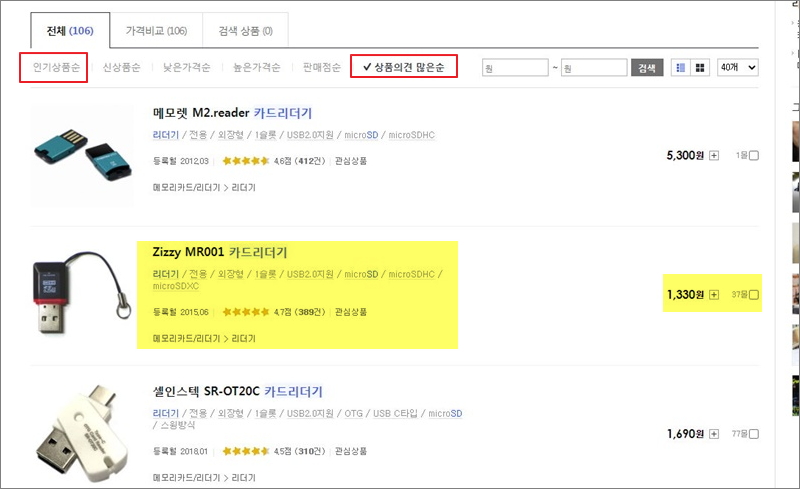Click 스윙방식 spec link
800x489 pixels.
click(x=178, y=425)
